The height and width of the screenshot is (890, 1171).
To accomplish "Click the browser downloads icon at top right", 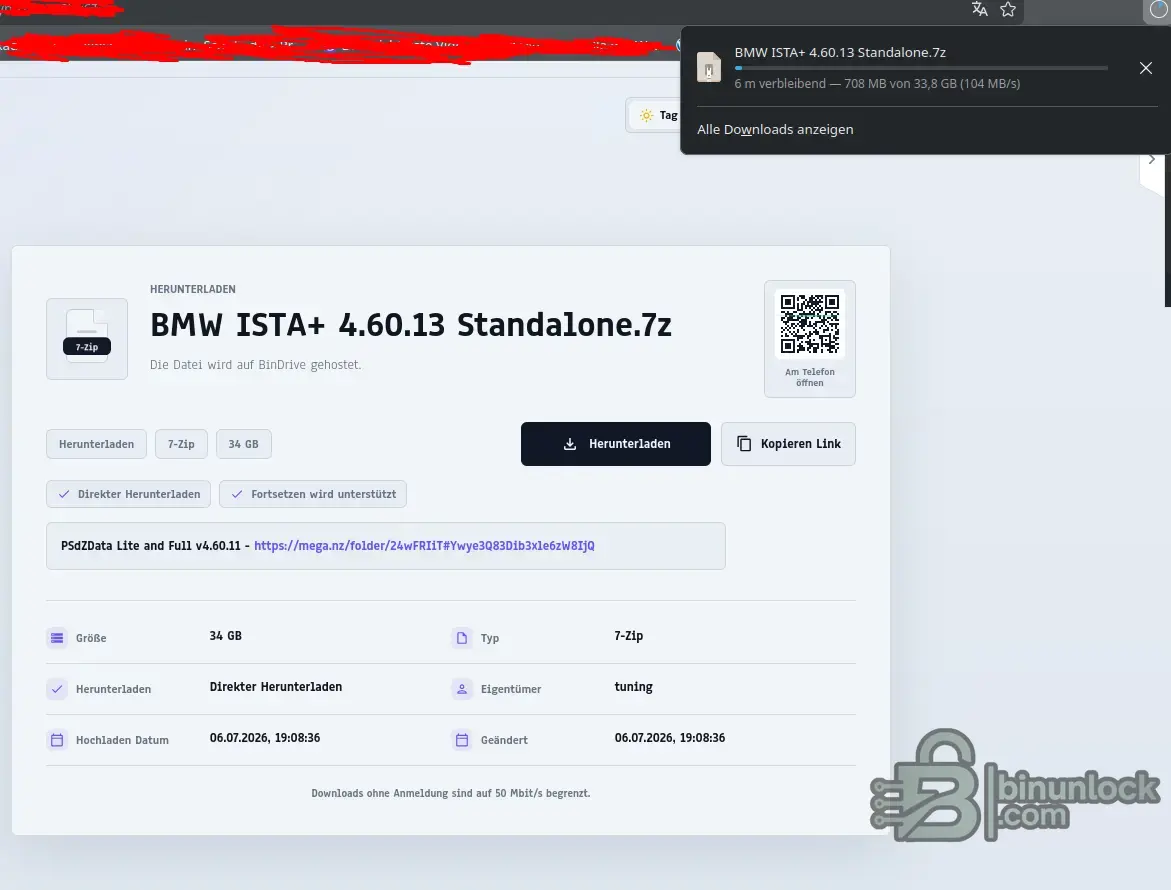I will coord(1158,9).
